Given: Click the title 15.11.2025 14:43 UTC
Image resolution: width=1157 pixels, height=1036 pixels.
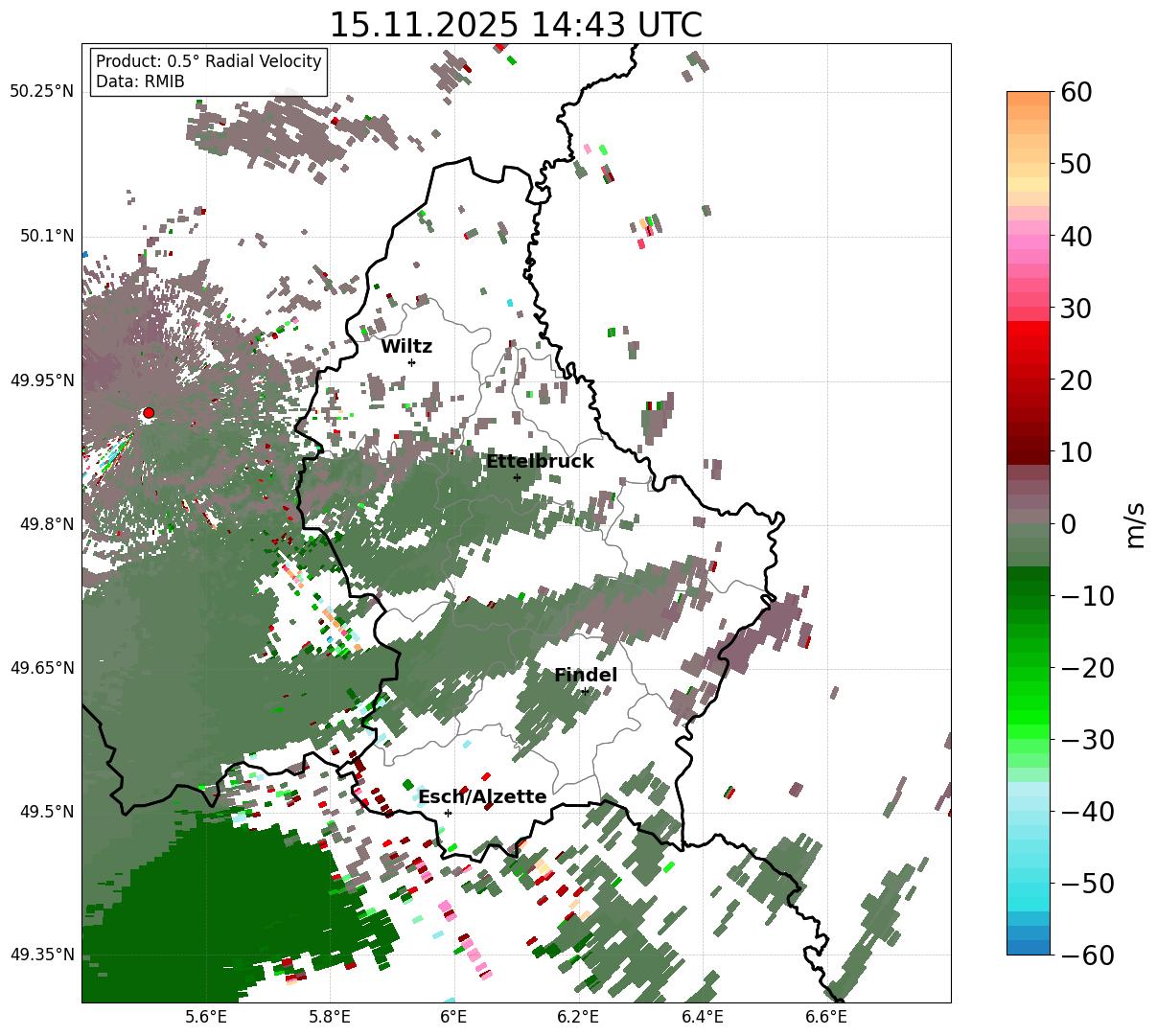Looking at the screenshot, I should [516, 25].
